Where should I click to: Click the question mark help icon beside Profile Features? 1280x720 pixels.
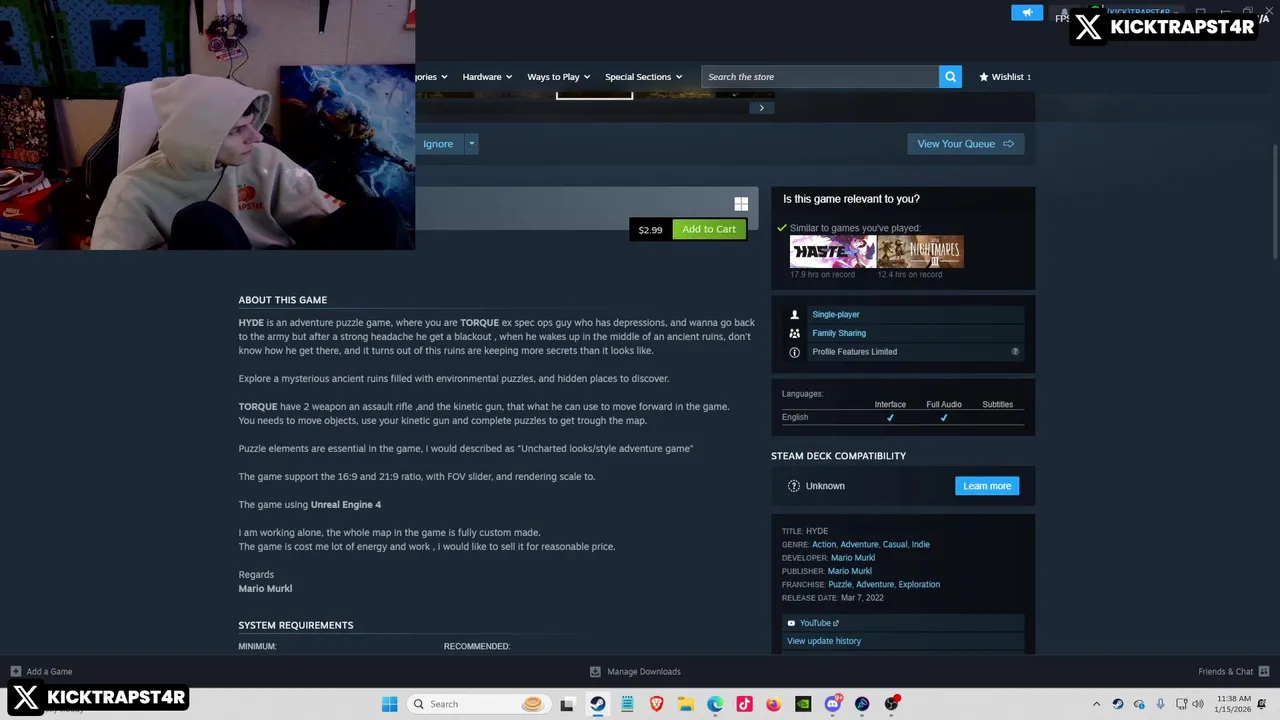pos(1015,352)
